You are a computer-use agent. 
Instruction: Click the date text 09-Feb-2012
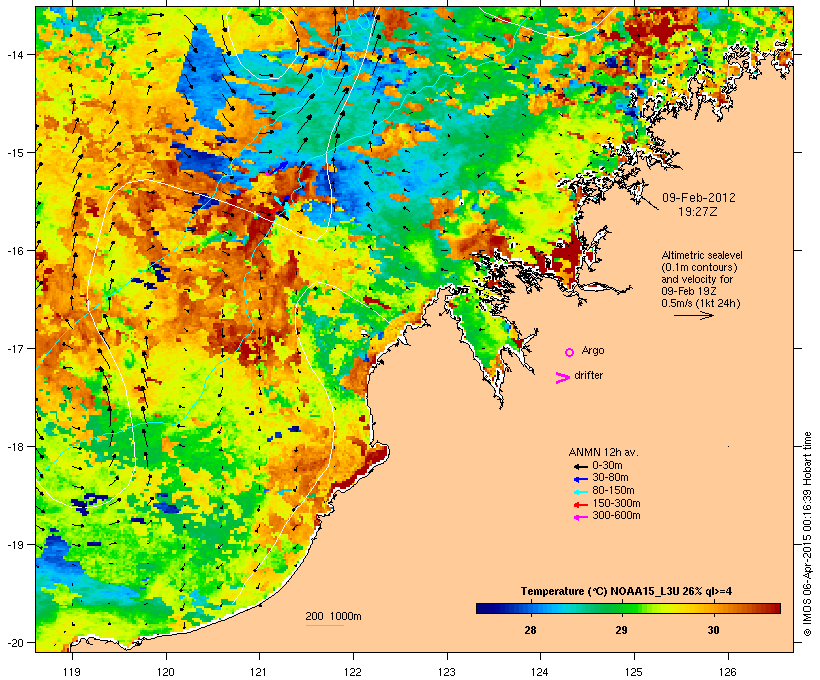click(699, 198)
